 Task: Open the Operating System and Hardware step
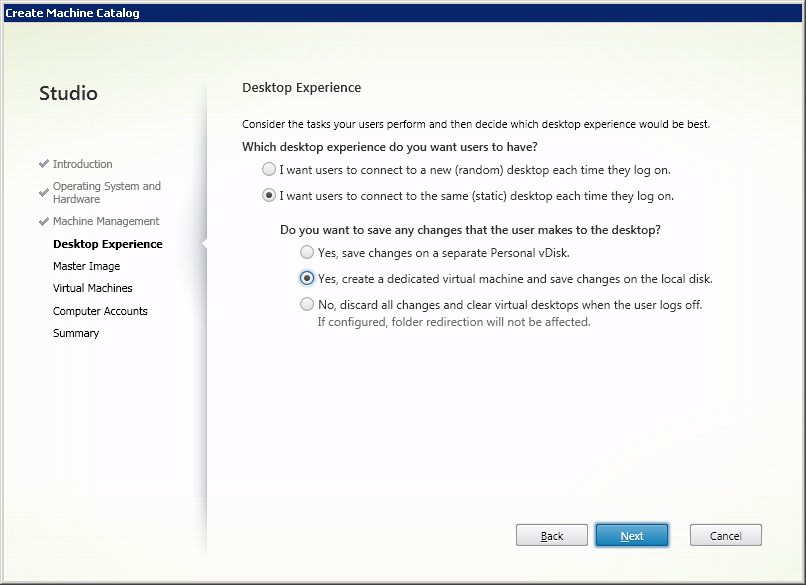106,192
